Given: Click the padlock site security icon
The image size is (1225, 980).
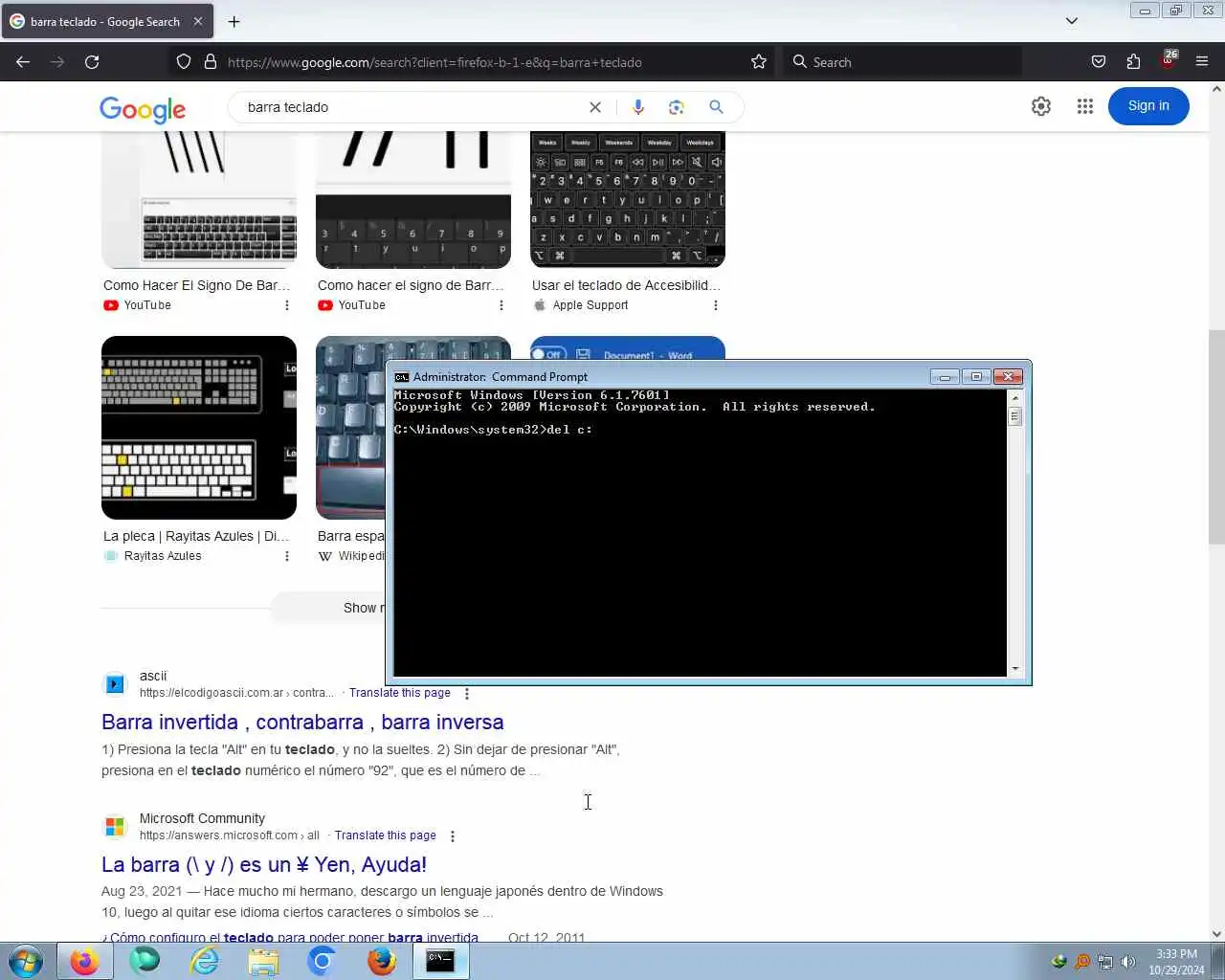Looking at the screenshot, I should click(211, 62).
